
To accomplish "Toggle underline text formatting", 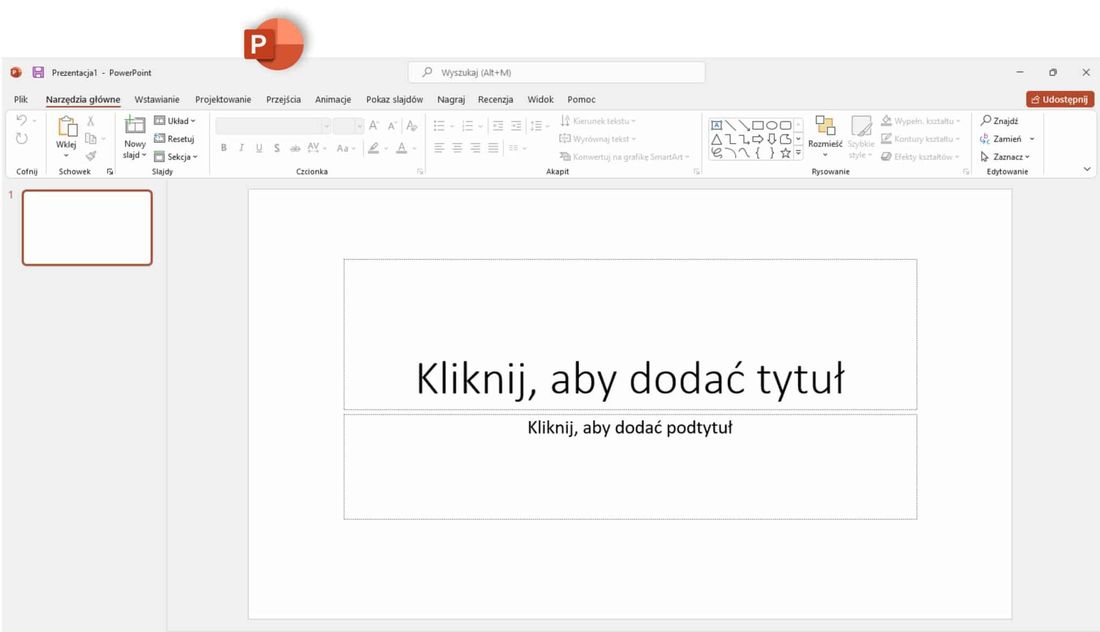I will click(258, 147).
